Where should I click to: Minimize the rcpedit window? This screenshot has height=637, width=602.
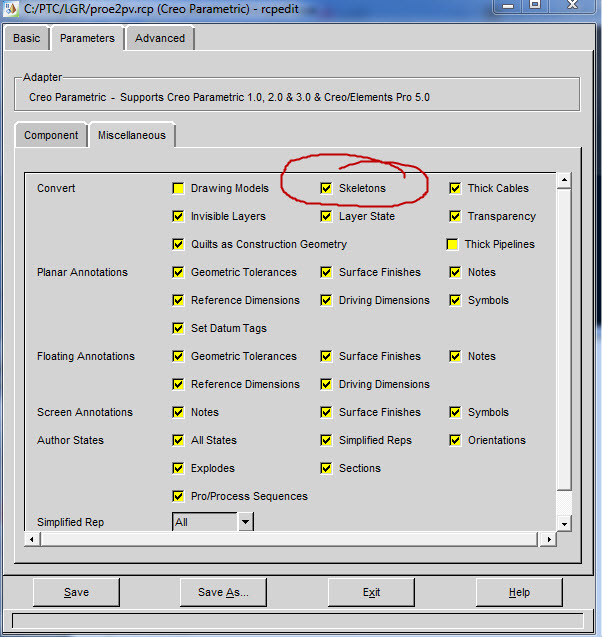click(x=508, y=5)
